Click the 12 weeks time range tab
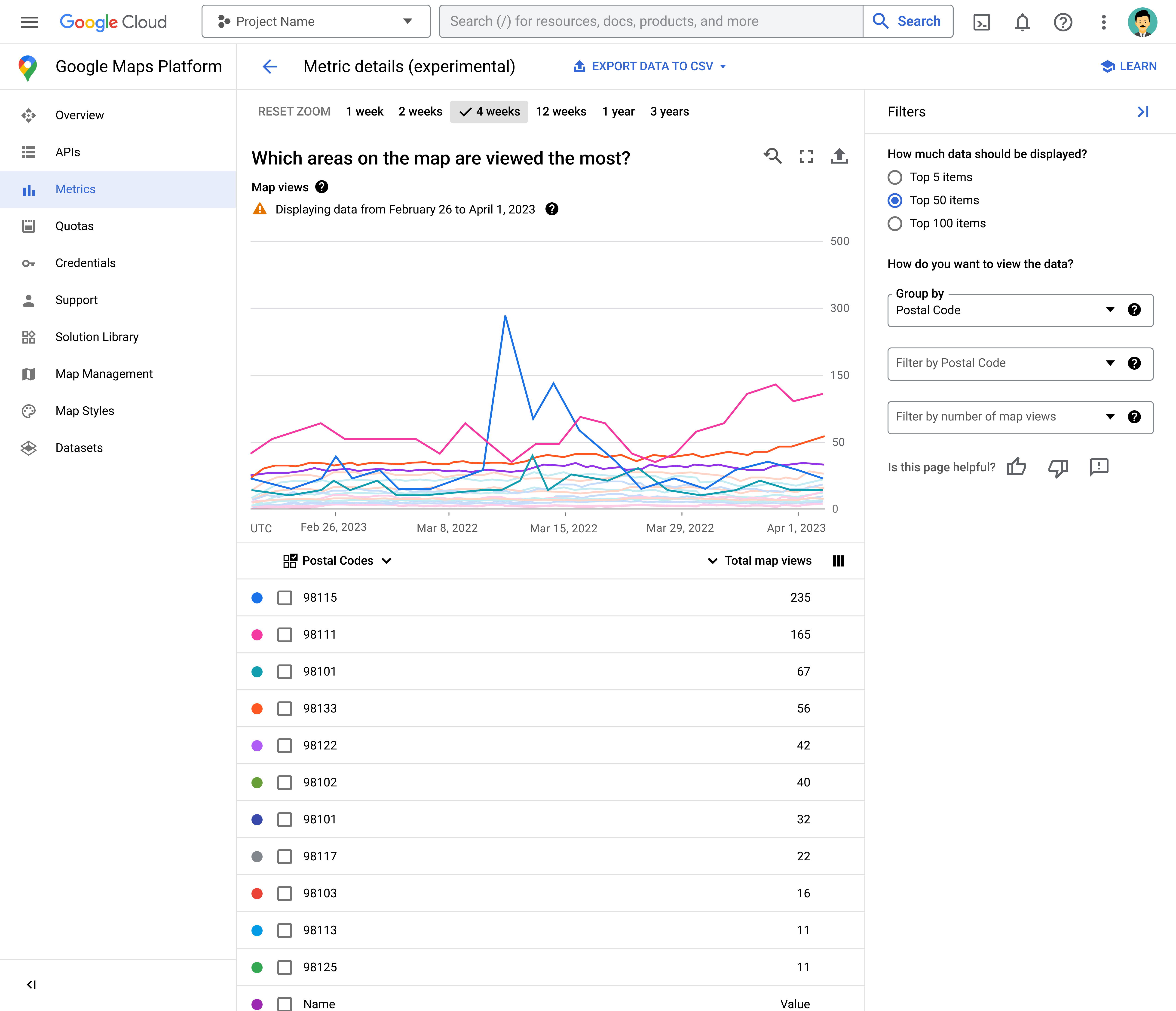 click(560, 111)
